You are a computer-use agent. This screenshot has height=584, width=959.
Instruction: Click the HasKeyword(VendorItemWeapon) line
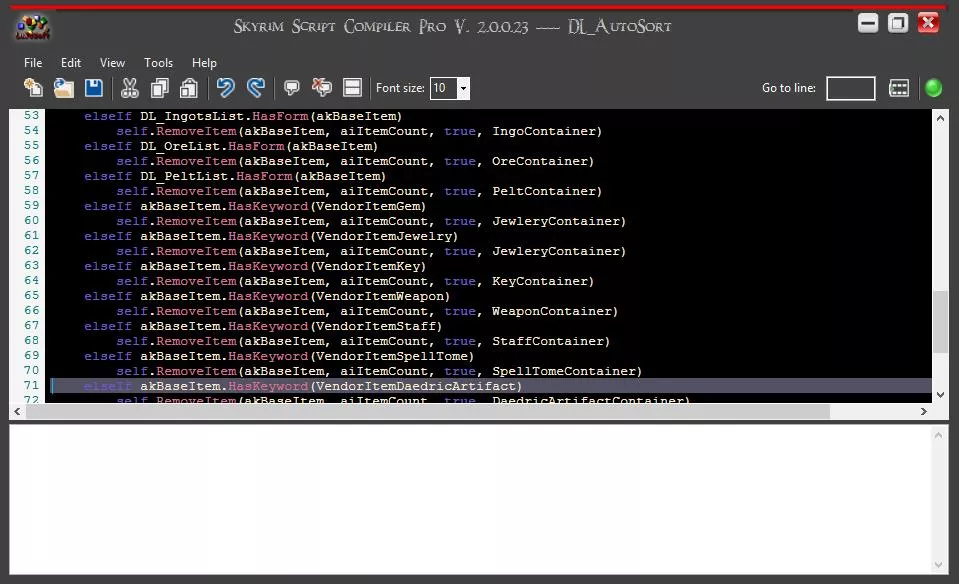pos(267,296)
